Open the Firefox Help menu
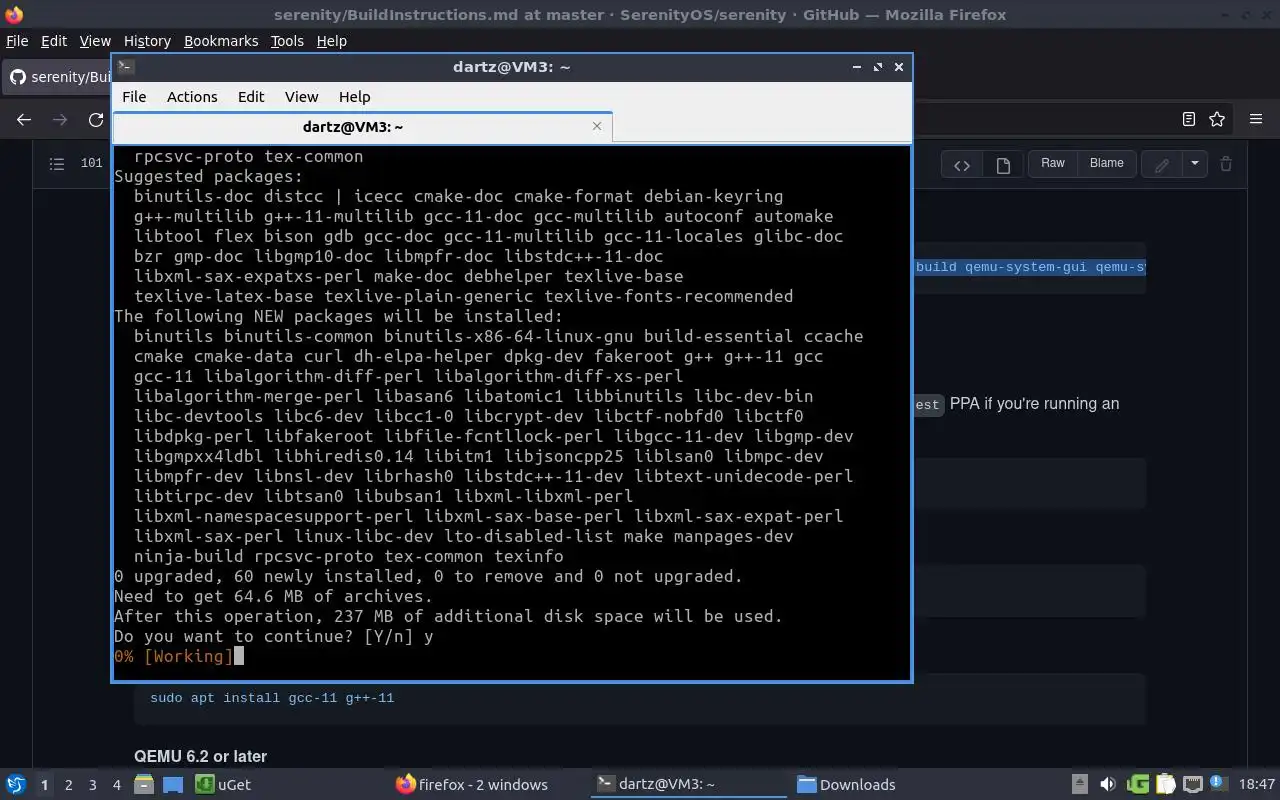 (x=331, y=41)
